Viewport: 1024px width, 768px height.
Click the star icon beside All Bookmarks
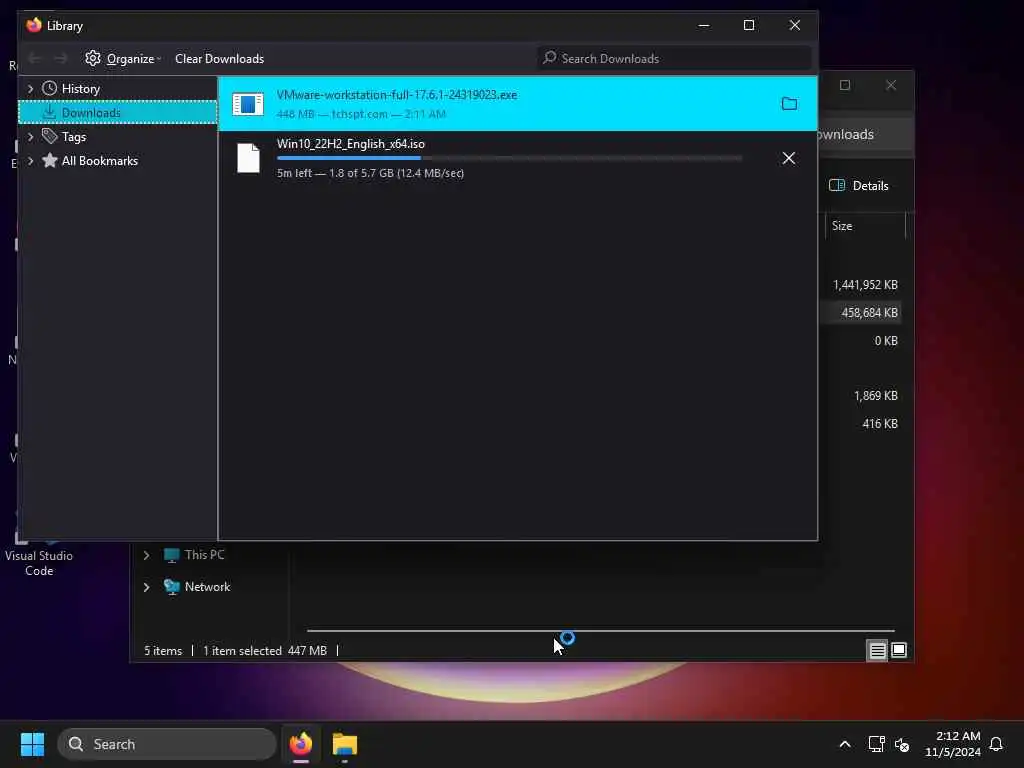50,160
